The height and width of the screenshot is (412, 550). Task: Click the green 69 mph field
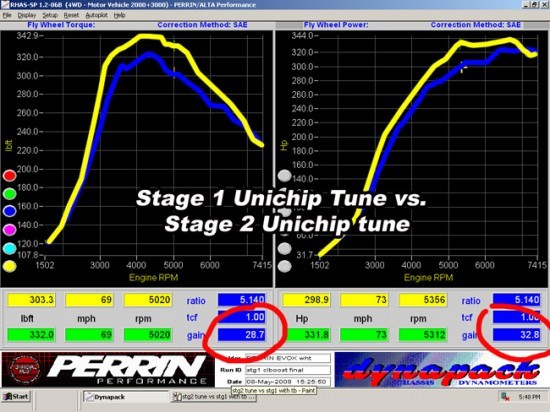[89, 335]
